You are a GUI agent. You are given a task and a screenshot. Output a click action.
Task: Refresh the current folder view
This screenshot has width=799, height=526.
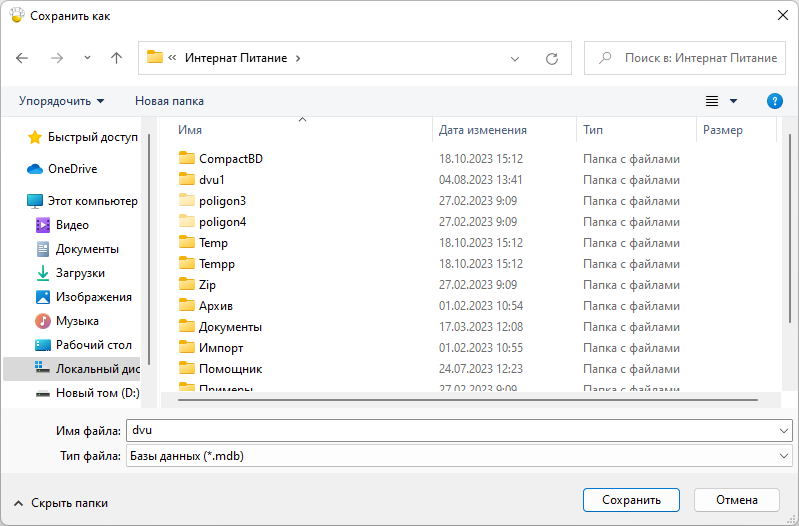(551, 58)
